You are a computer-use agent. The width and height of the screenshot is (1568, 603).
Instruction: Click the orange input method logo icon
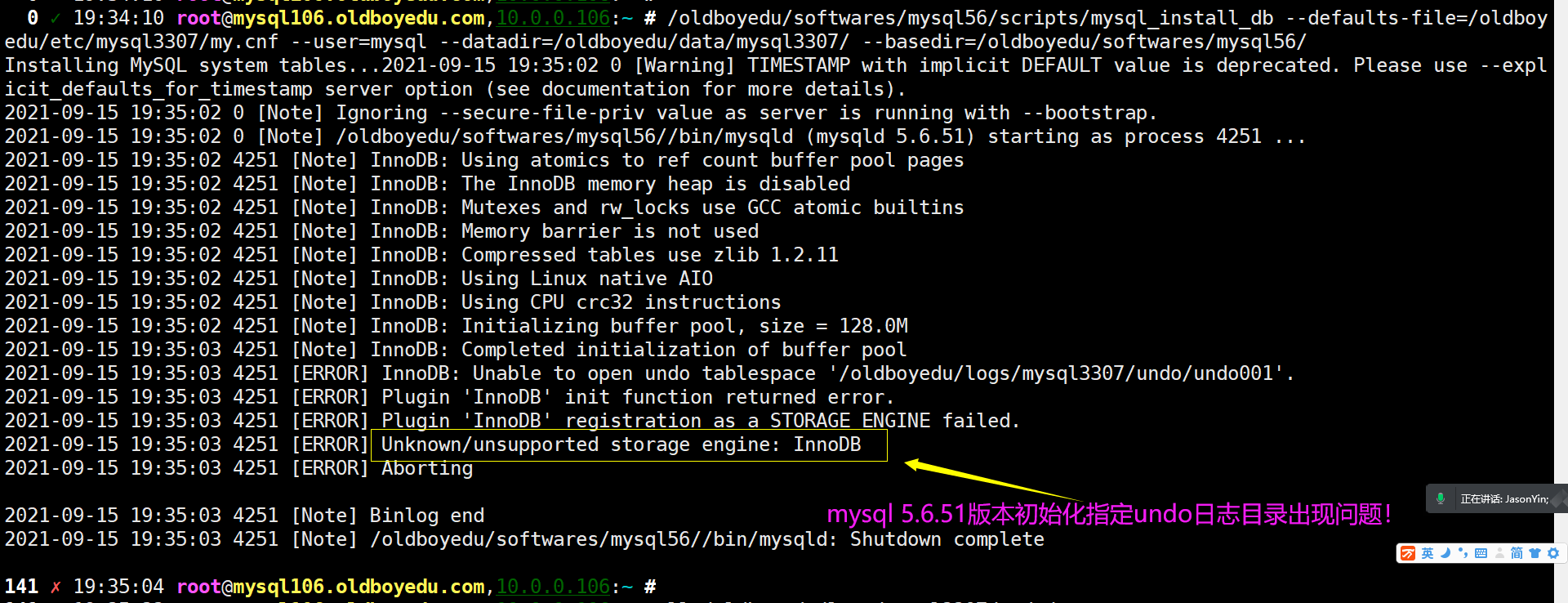[1408, 553]
